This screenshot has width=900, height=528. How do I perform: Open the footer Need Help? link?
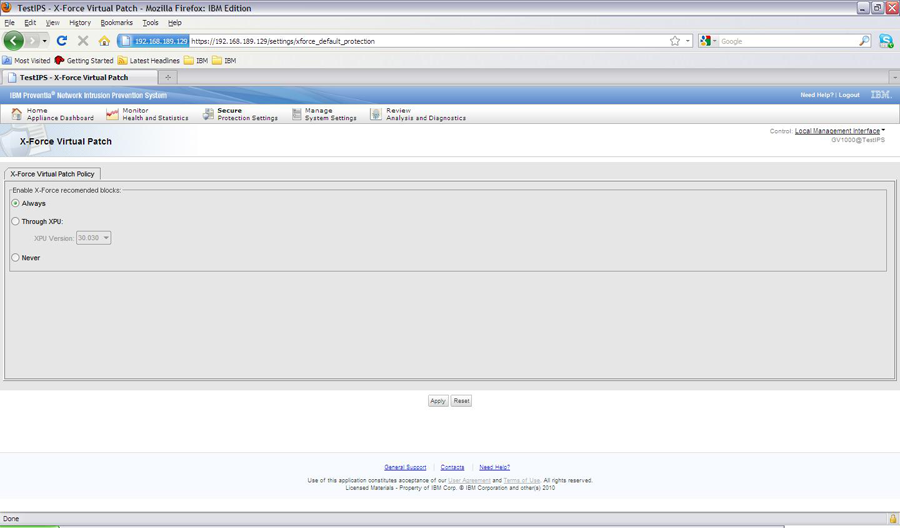[494, 467]
